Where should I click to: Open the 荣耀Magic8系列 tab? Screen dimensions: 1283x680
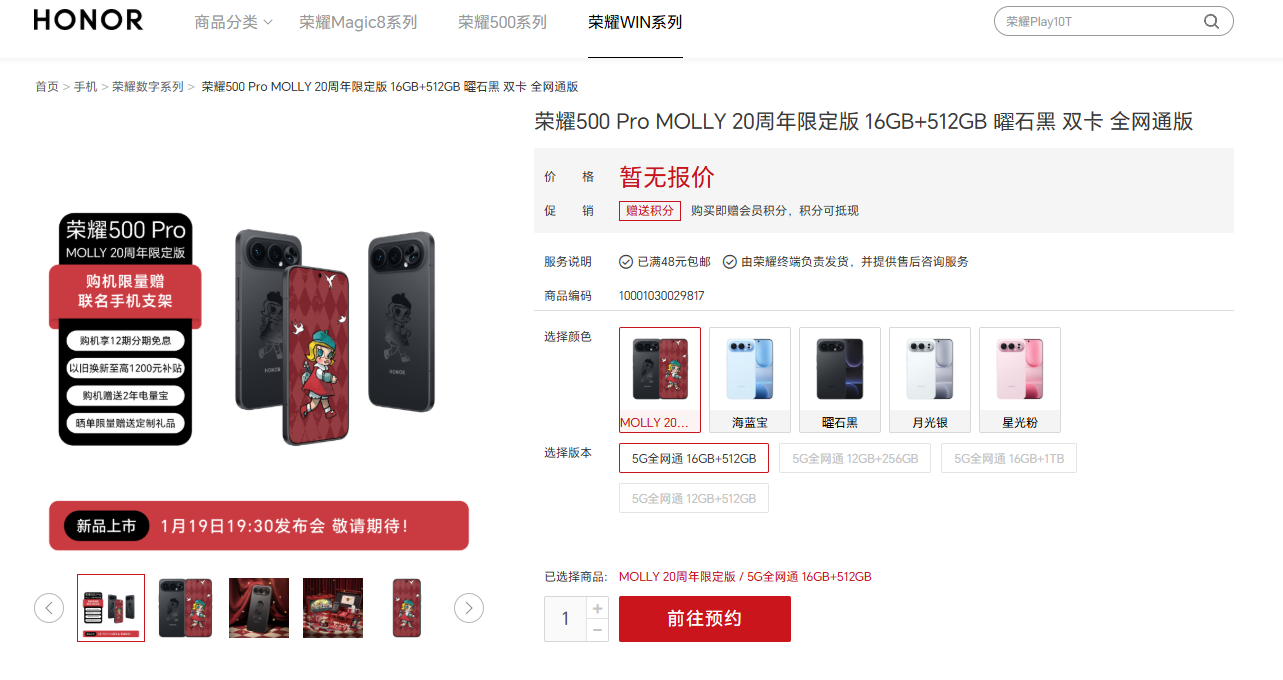click(358, 22)
